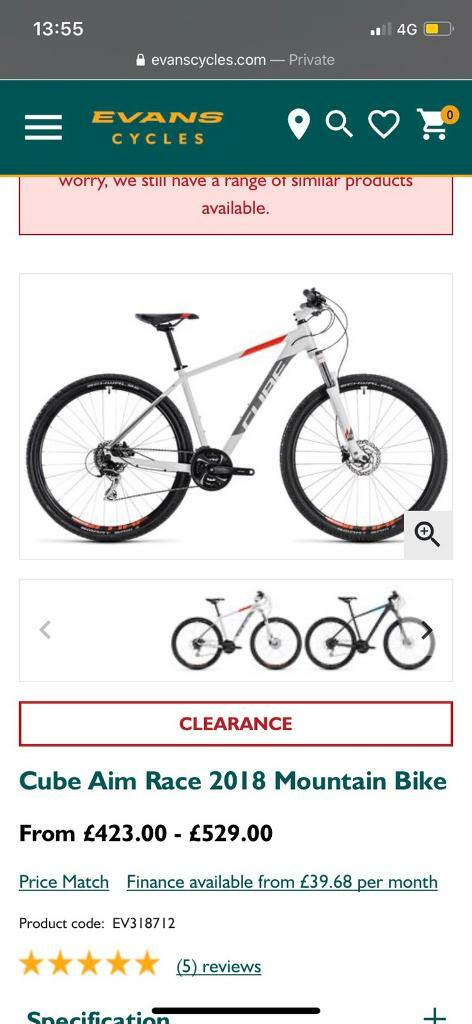Viewport: 472px width, 1024px height.
Task: Select the dark bike thumbnail
Action: tap(370, 630)
